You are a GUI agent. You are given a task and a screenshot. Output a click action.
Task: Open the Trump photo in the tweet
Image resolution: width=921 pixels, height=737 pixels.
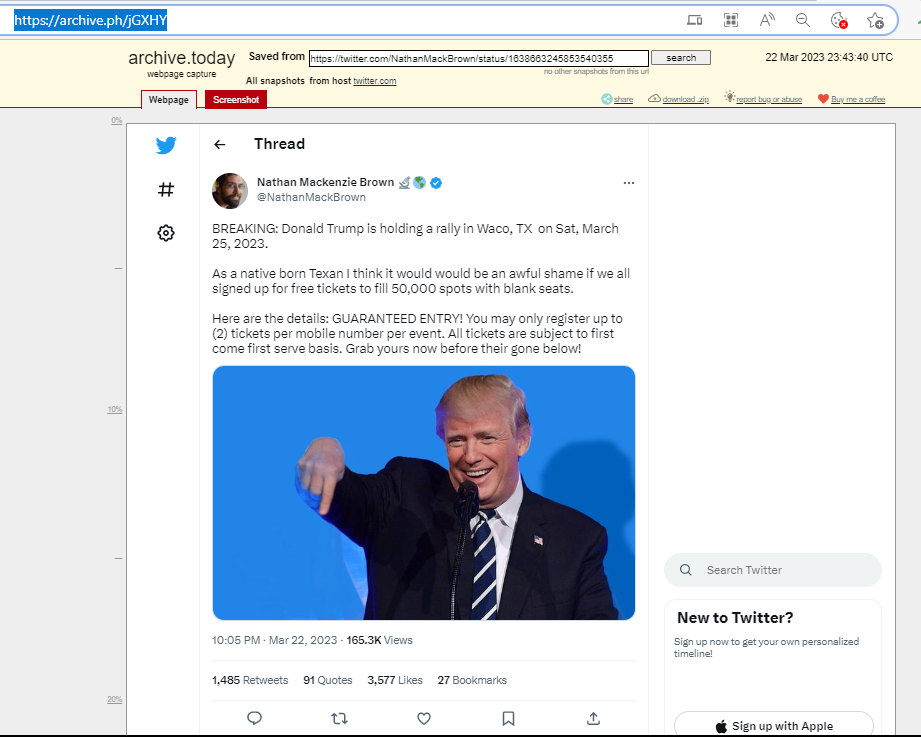tap(423, 493)
